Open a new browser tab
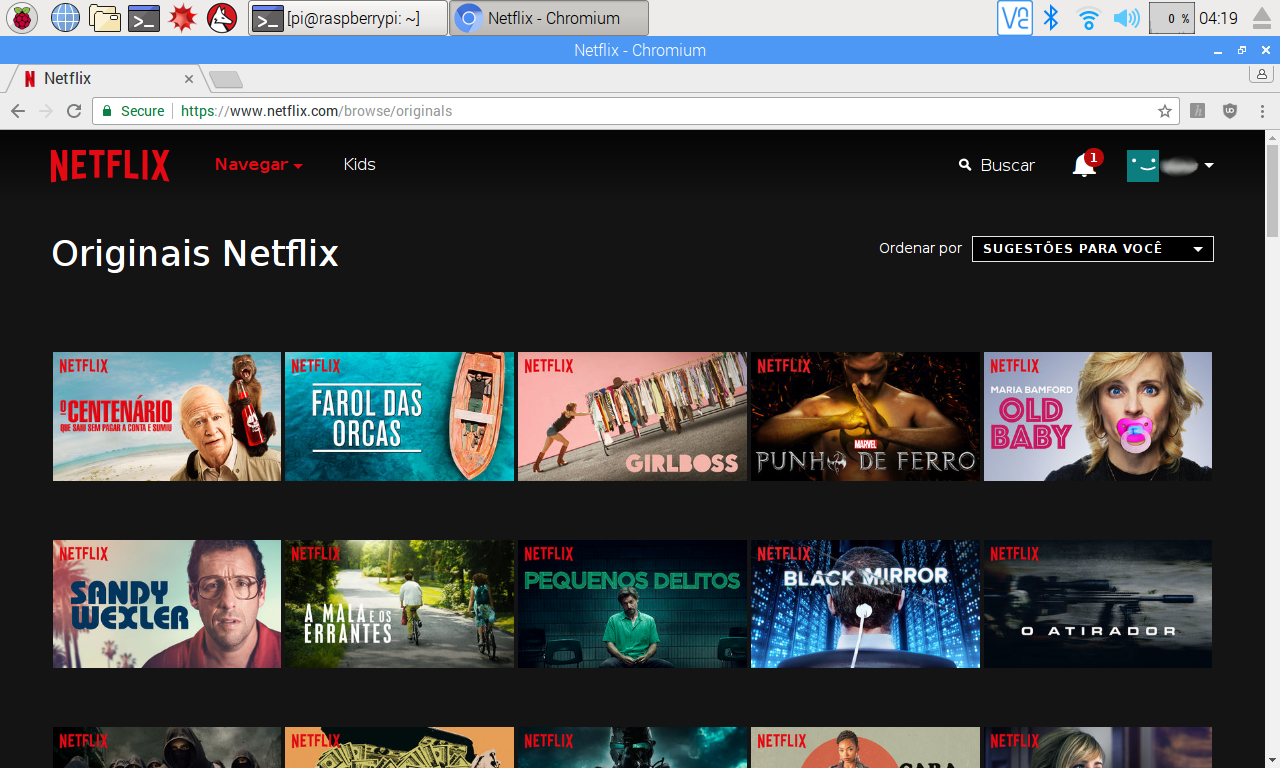 pos(226,80)
